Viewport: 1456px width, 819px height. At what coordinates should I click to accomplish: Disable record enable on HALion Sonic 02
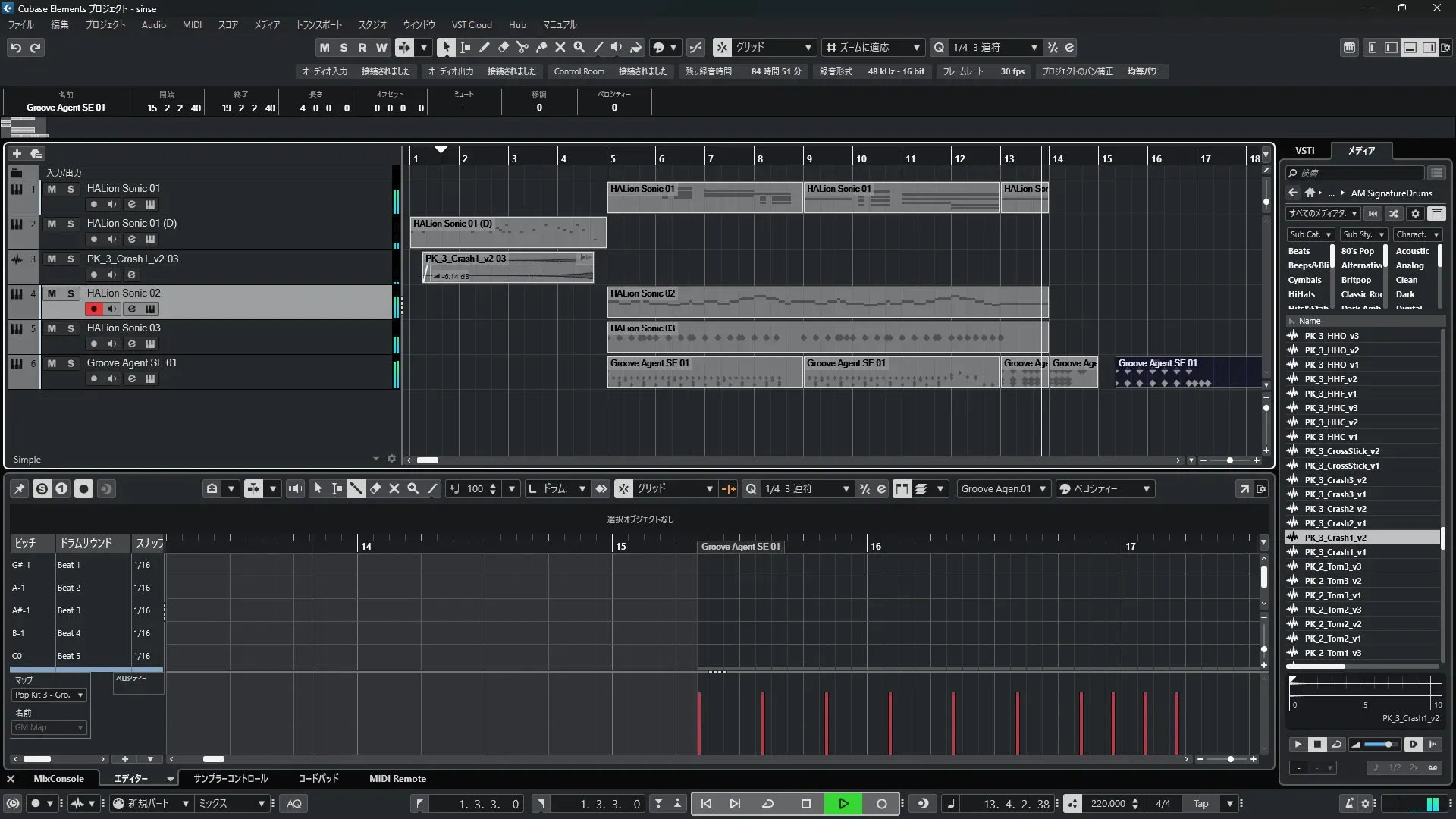tap(94, 309)
